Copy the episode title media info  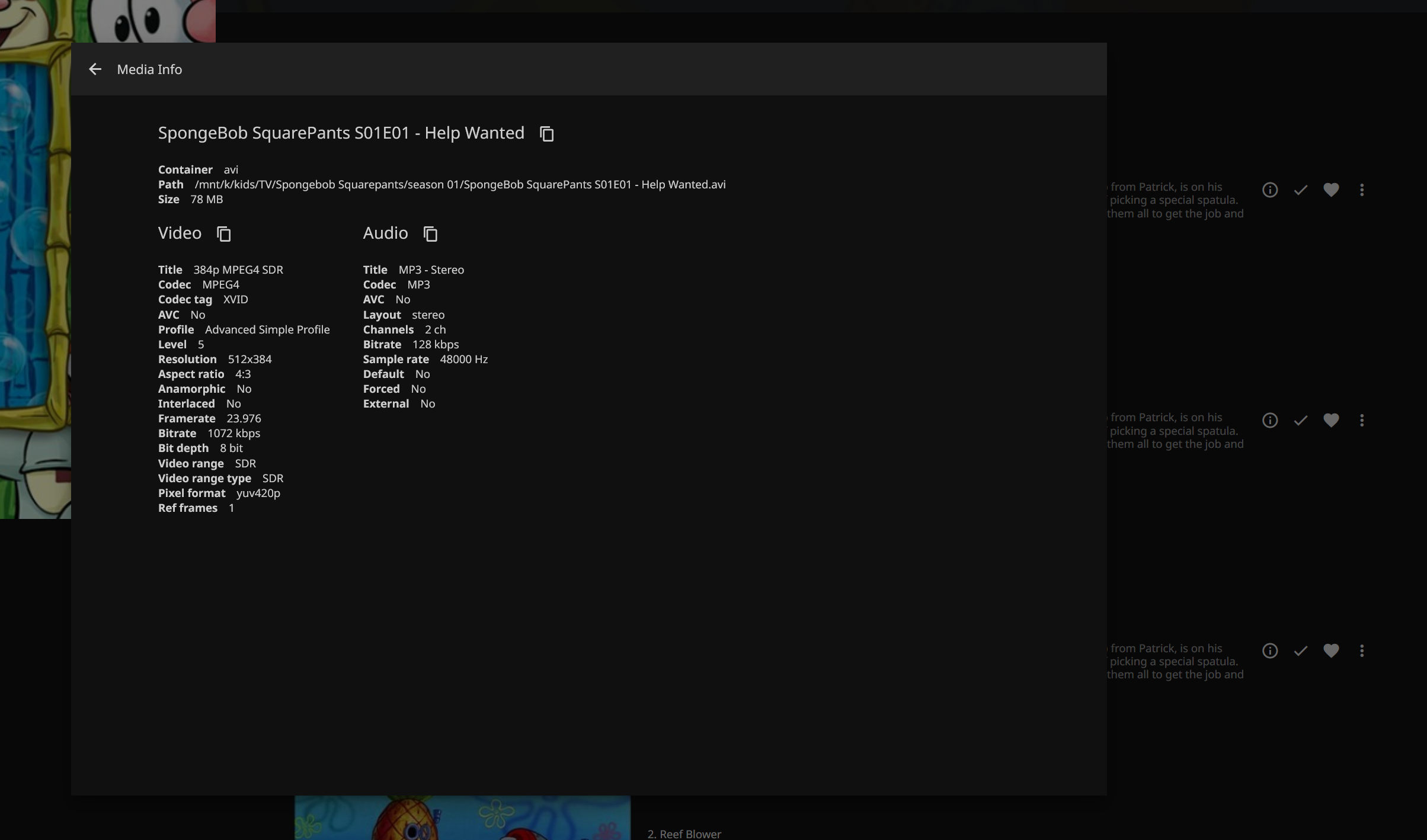pos(546,134)
